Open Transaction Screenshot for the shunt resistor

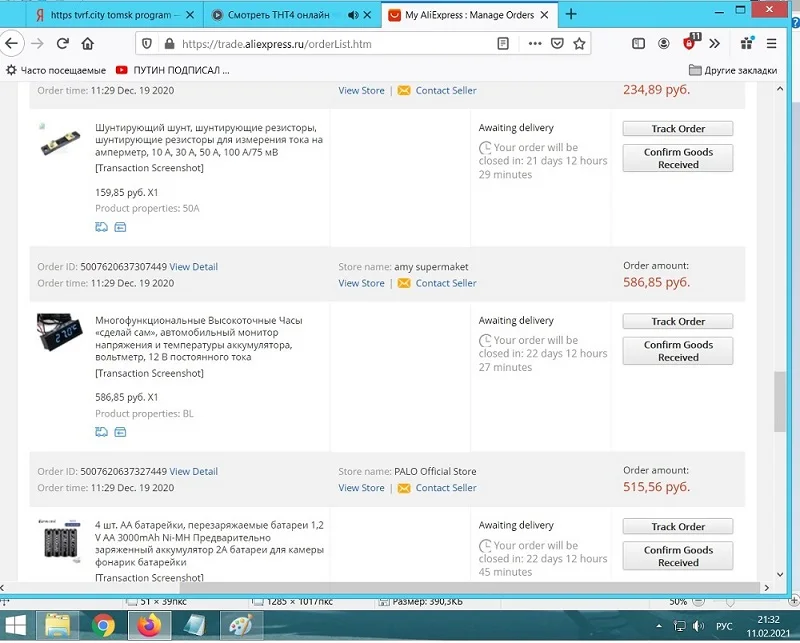pyautogui.click(x=149, y=168)
